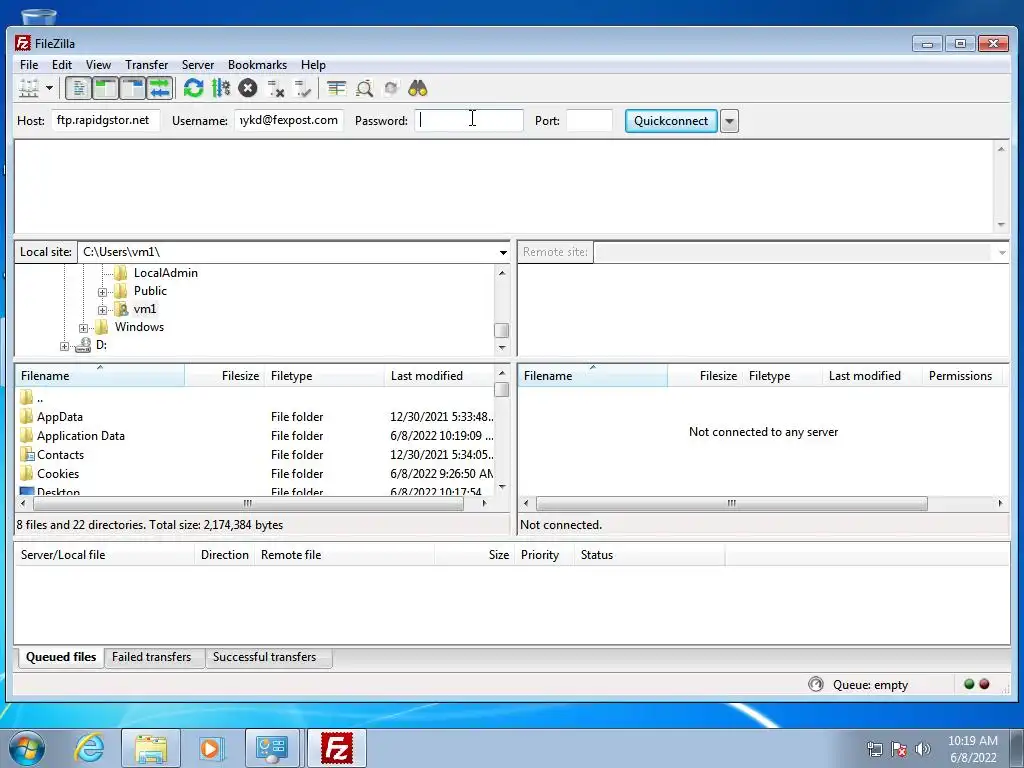1024x768 pixels.
Task: Click local file list horizontal scrollbar
Action: pyautogui.click(x=248, y=504)
